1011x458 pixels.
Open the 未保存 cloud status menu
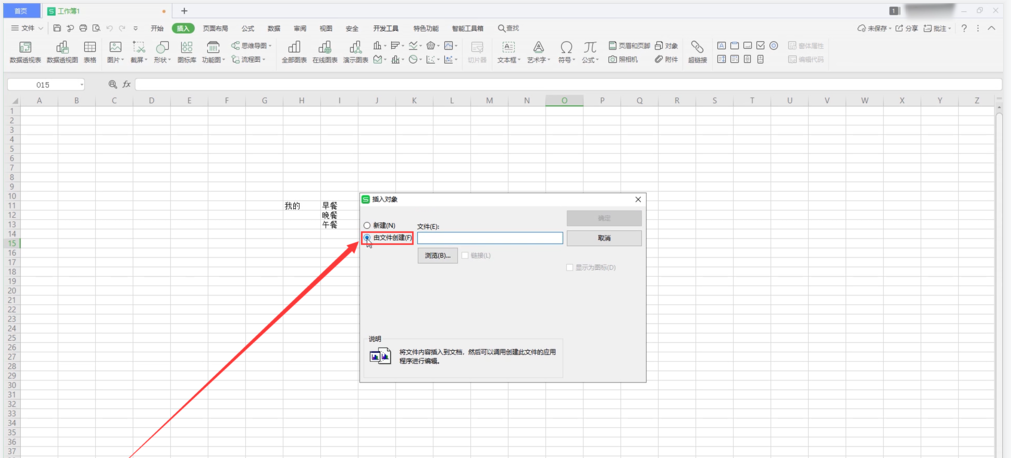click(873, 28)
